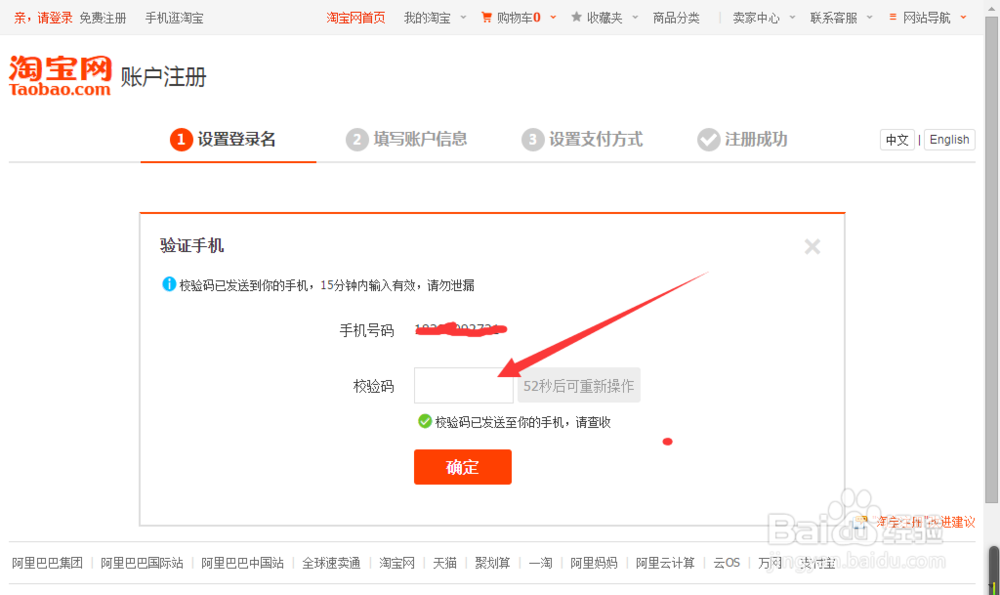Switch language to 中文
1000x595 pixels.
click(x=897, y=140)
